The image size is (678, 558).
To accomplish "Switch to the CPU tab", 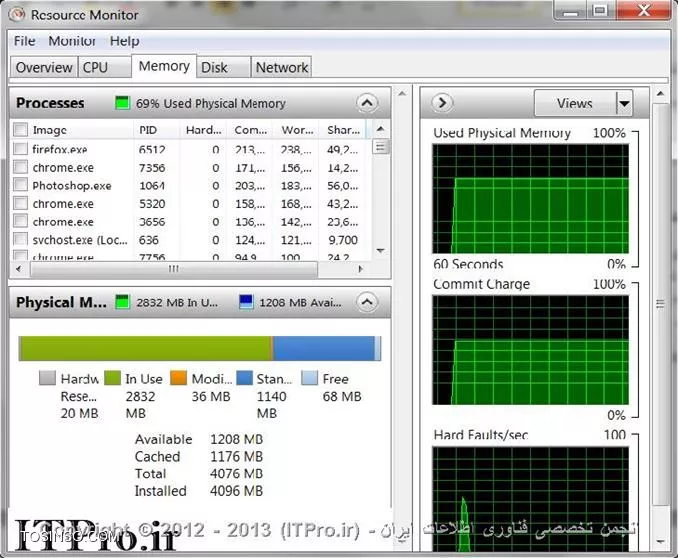I will [105, 67].
